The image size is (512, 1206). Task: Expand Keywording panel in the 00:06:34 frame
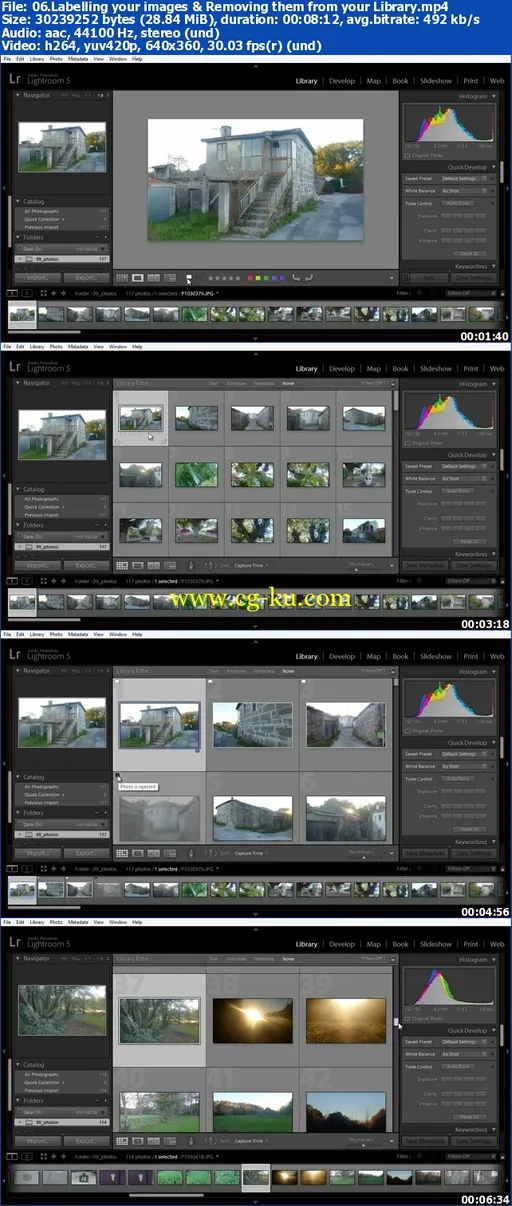[493, 1129]
